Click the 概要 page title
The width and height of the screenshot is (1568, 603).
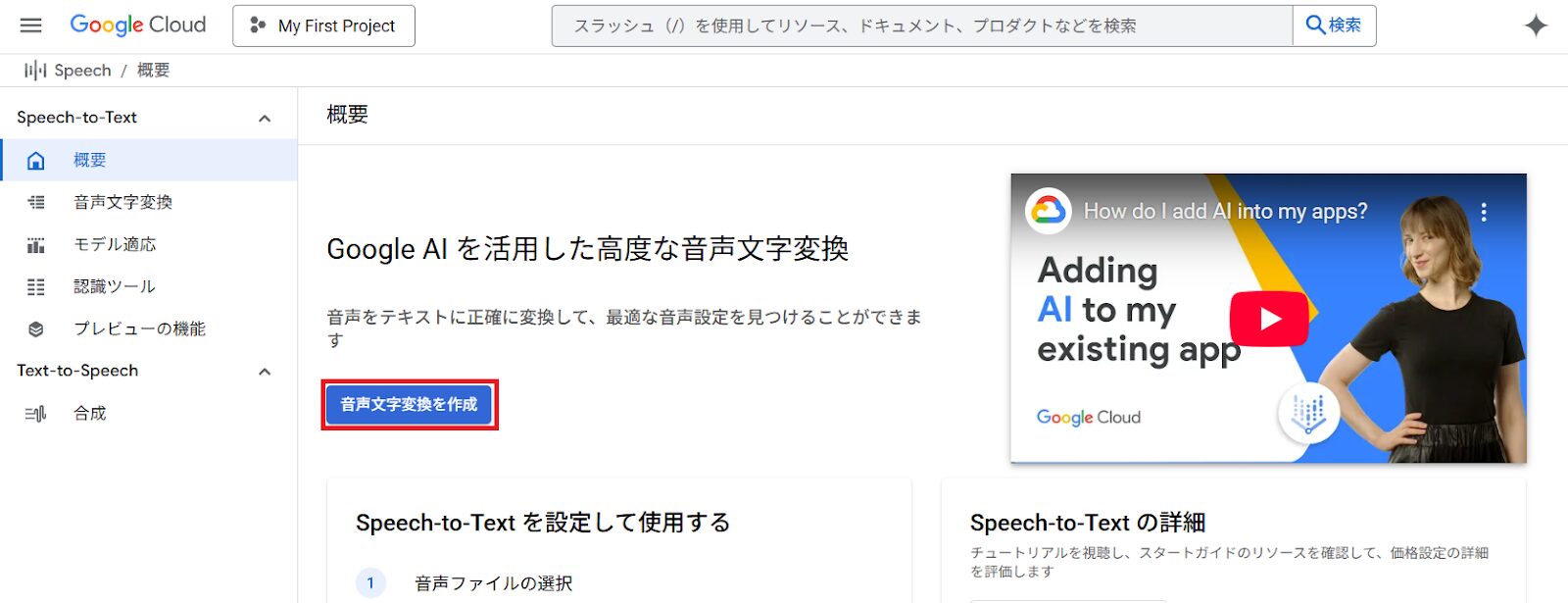(347, 115)
